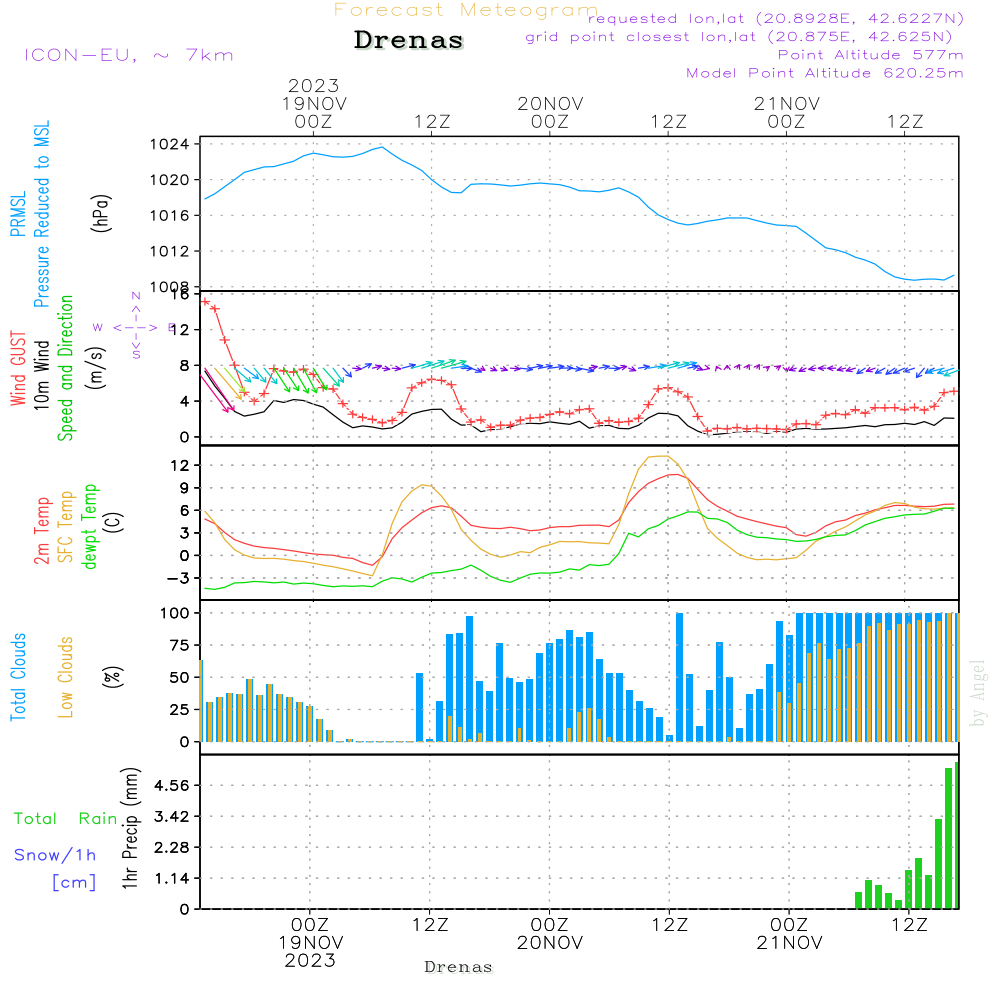This screenshot has width=1000, height=1000.
Task: Click the 'Pressure Reduced to MSL' vertical label
Action: [x=41, y=214]
